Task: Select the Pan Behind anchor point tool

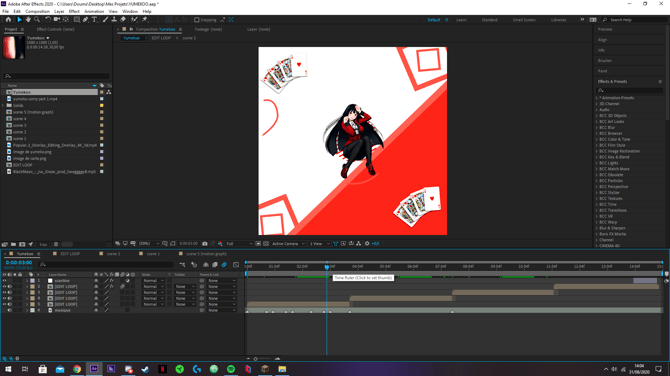Action: pyautogui.click(x=66, y=20)
